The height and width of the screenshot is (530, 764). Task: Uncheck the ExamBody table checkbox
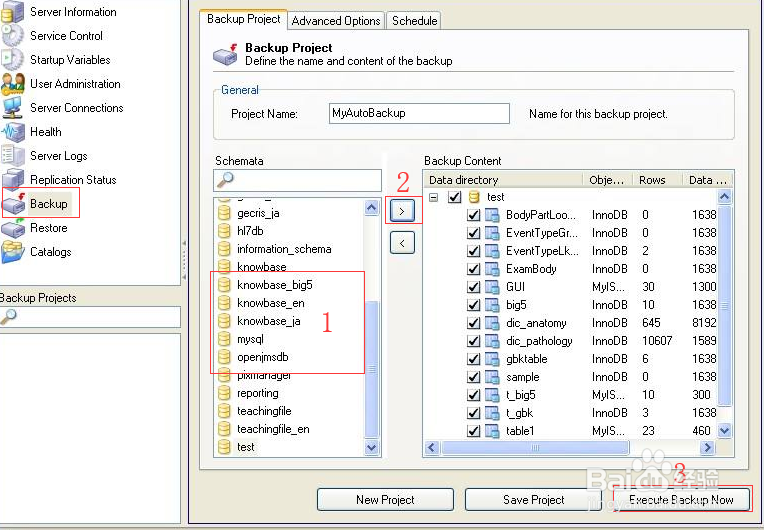pyautogui.click(x=473, y=269)
